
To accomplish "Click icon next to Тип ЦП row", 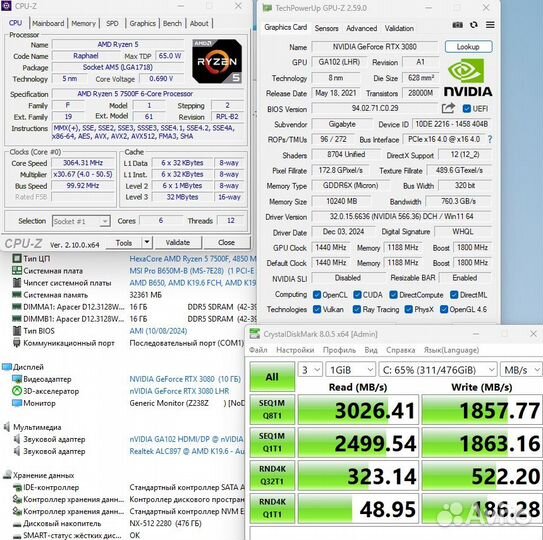I will (x=17, y=258).
